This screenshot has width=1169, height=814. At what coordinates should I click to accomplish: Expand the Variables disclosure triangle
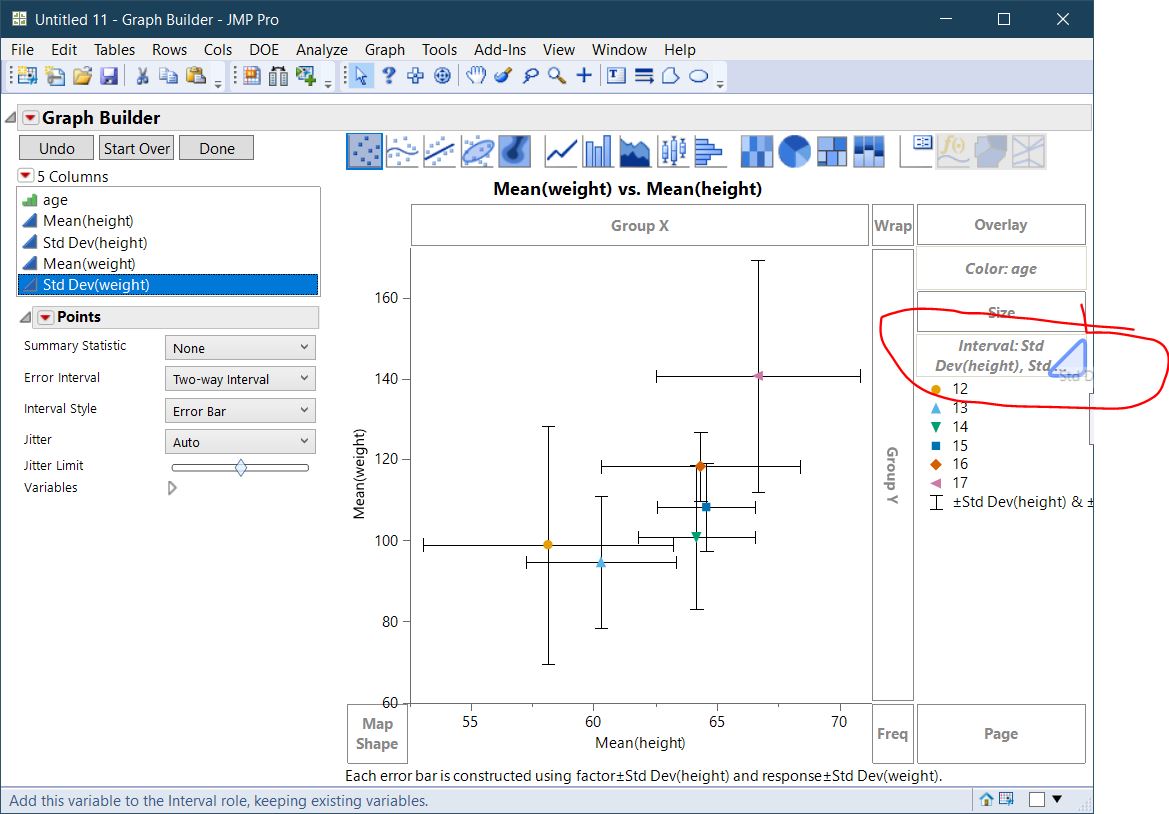[x=172, y=488]
